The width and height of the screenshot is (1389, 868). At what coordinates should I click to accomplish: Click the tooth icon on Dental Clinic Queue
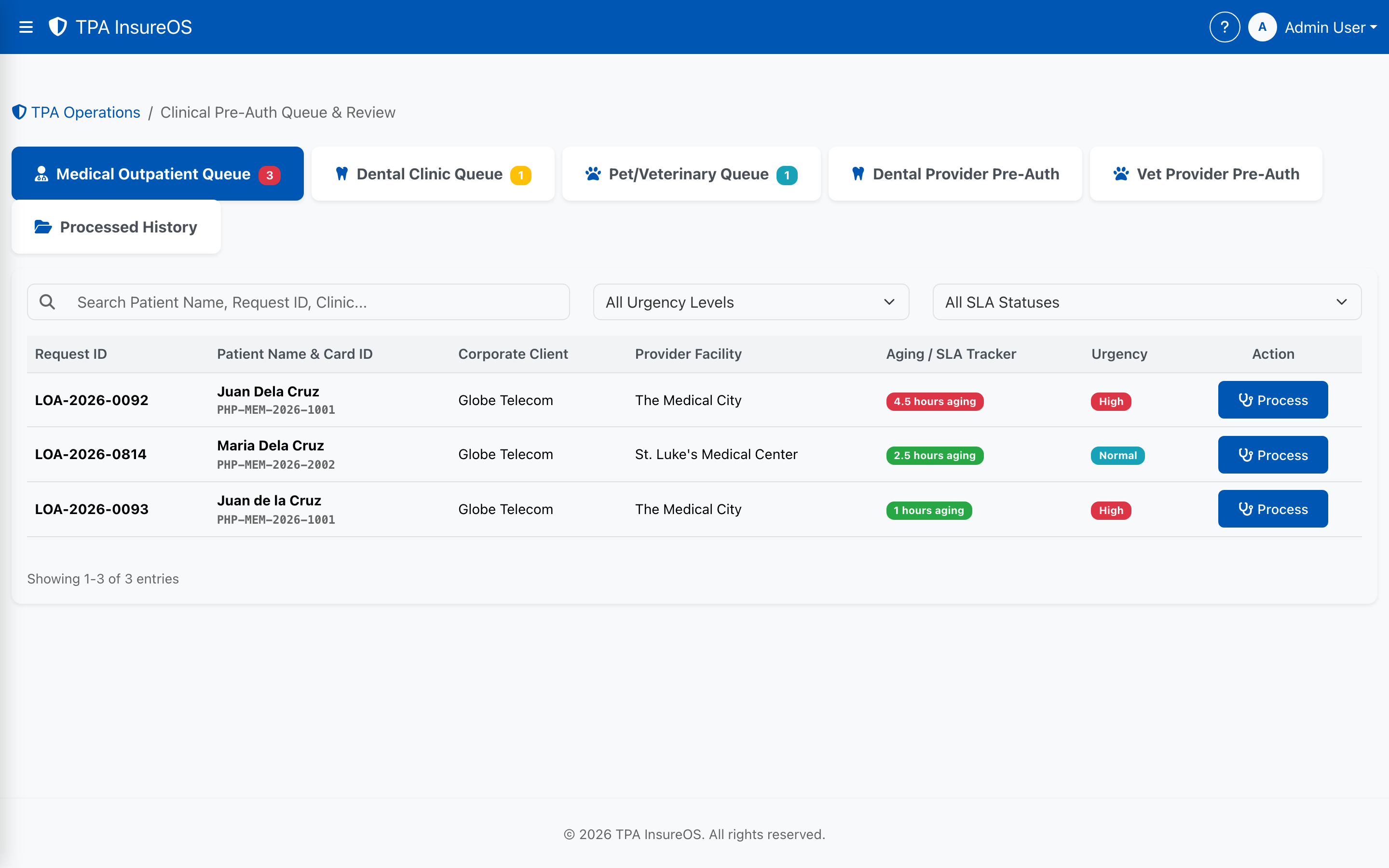point(341,174)
